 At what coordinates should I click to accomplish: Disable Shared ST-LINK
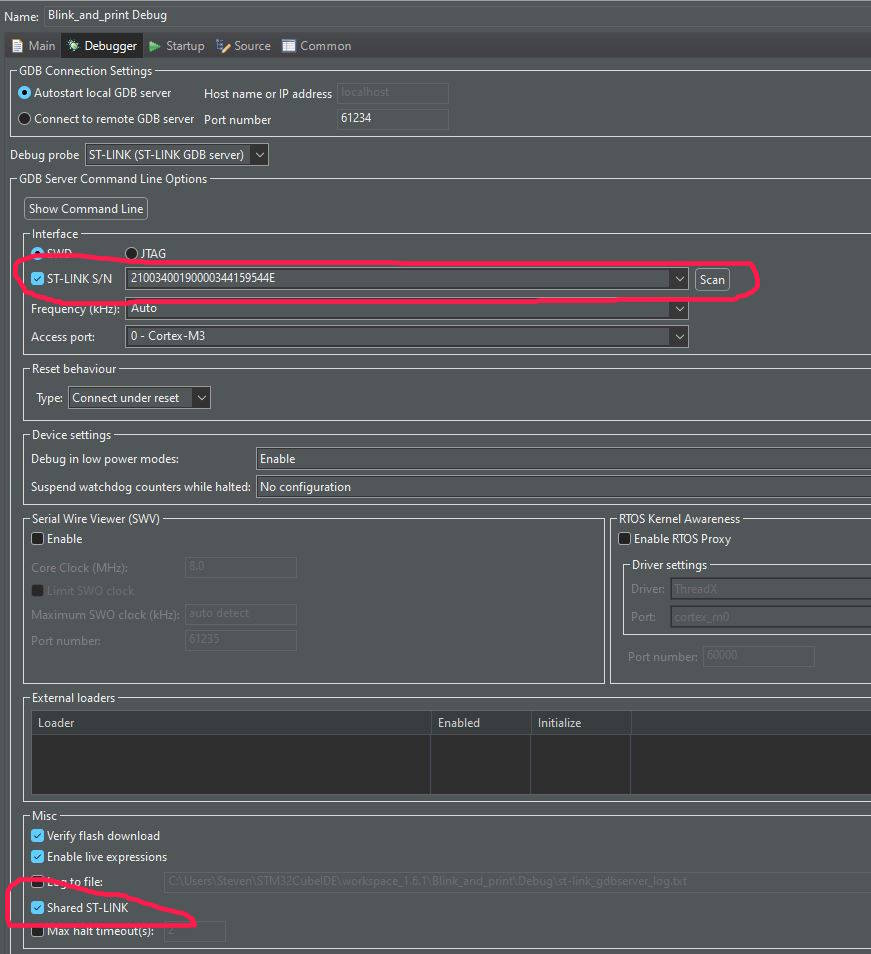pos(37,908)
